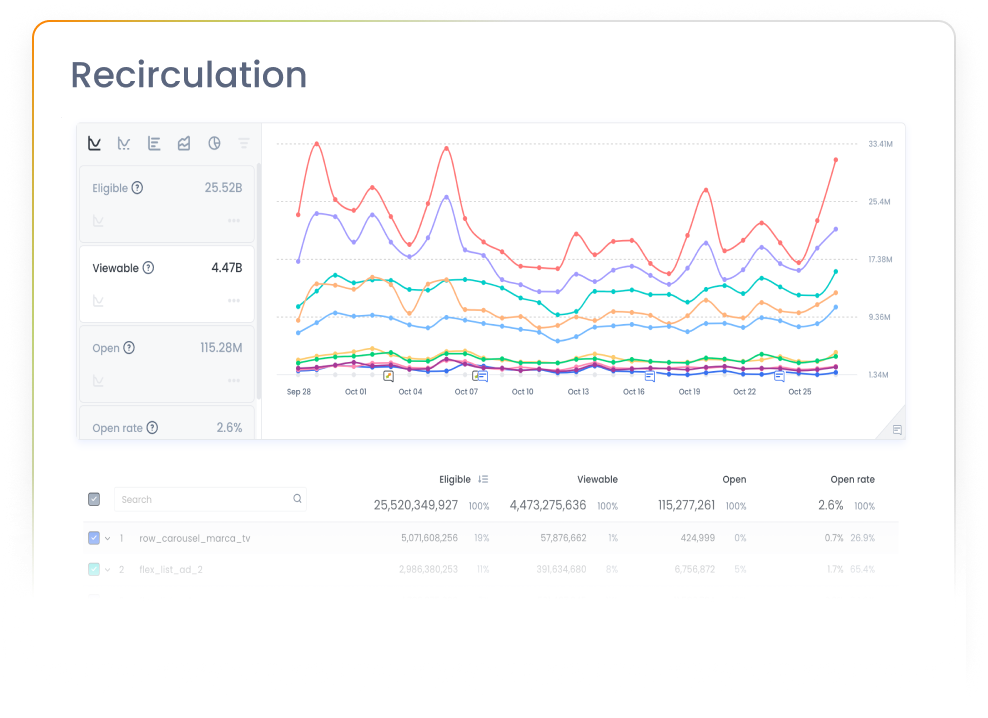Switch to the dotted trend line chart icon
Screen dimensions: 988x718
tap(124, 144)
